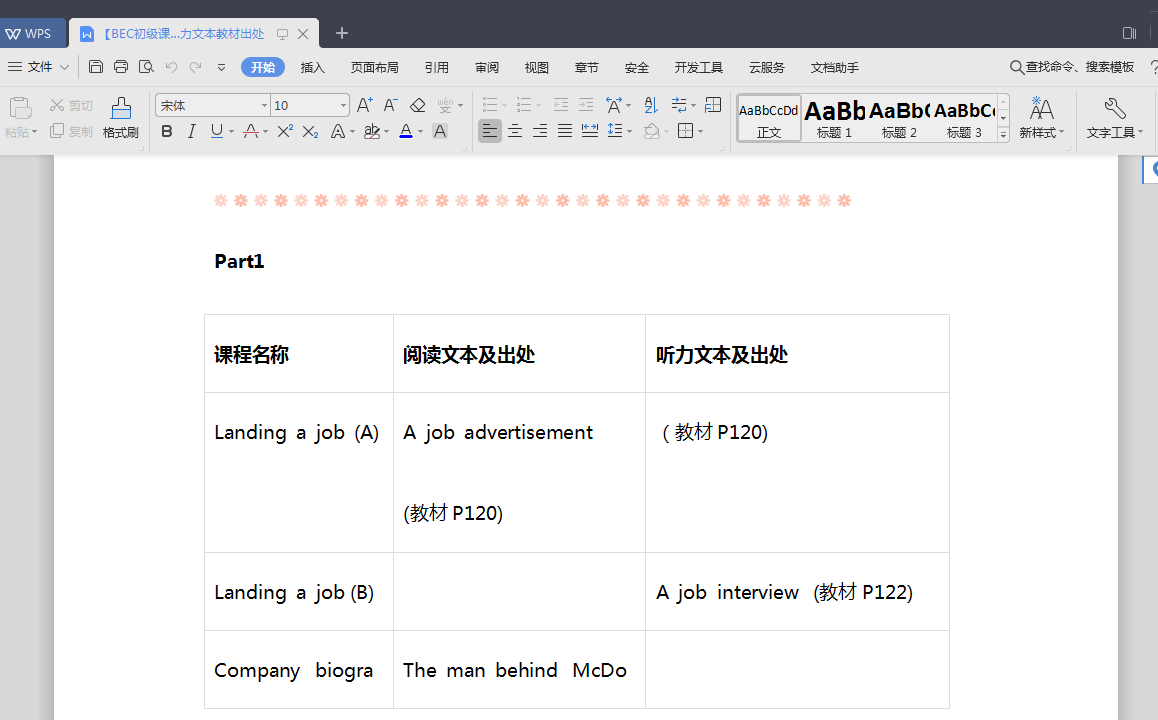Viewport: 1158px width, 720px height.
Task: Open the 文件 menu button
Action: (39, 67)
